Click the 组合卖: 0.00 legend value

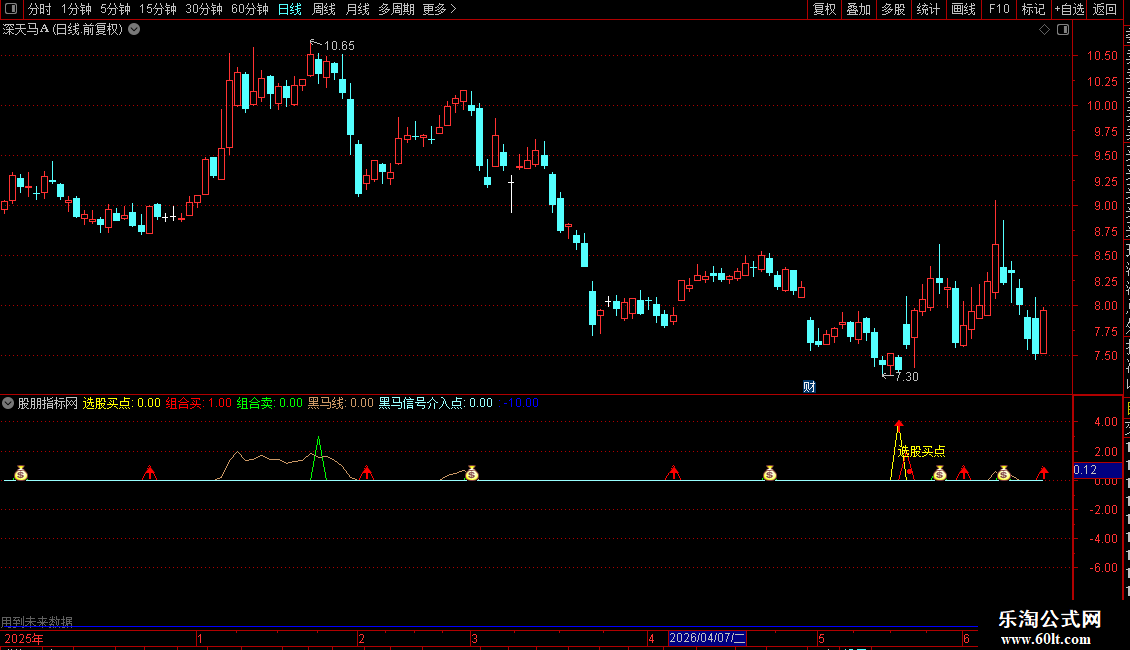(270, 403)
